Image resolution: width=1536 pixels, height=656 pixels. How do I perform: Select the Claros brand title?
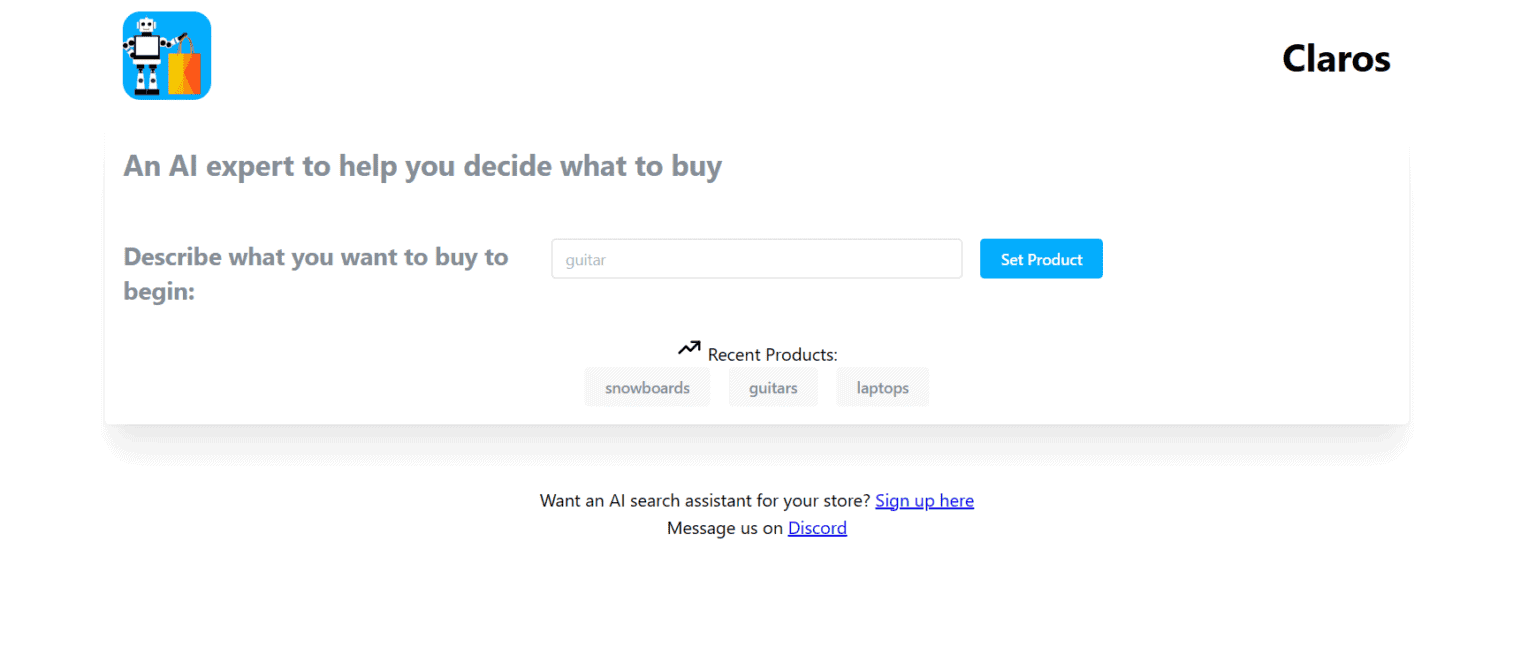1336,58
